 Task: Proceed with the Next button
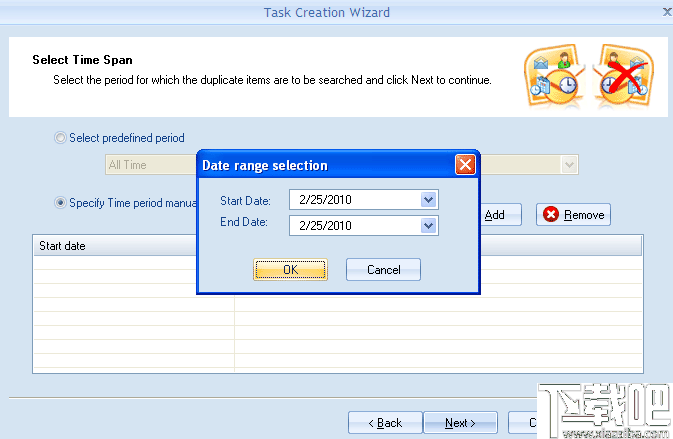coord(460,423)
